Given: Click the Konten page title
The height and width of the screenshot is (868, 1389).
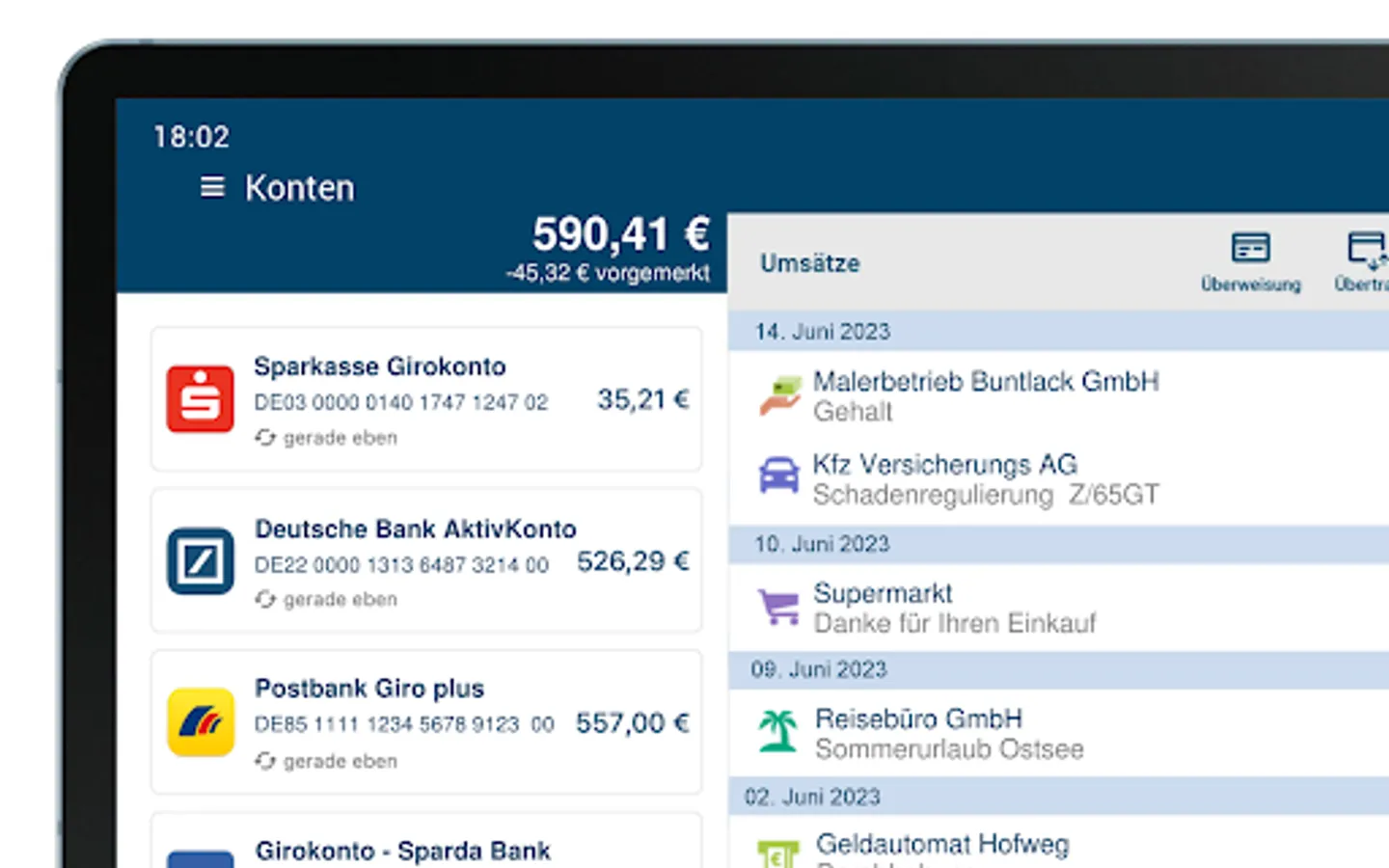Looking at the screenshot, I should (x=300, y=188).
